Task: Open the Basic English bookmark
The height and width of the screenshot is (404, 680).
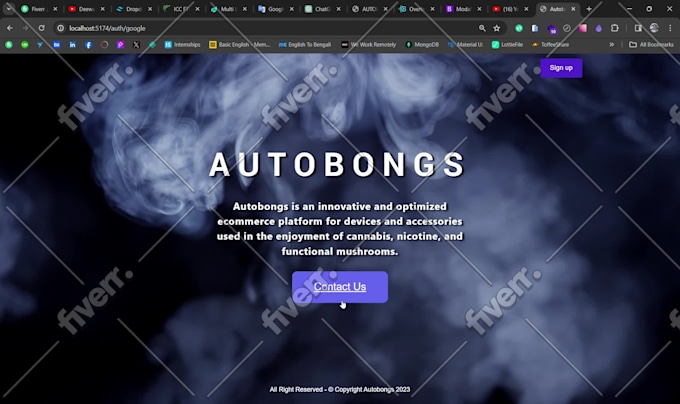Action: 239,45
